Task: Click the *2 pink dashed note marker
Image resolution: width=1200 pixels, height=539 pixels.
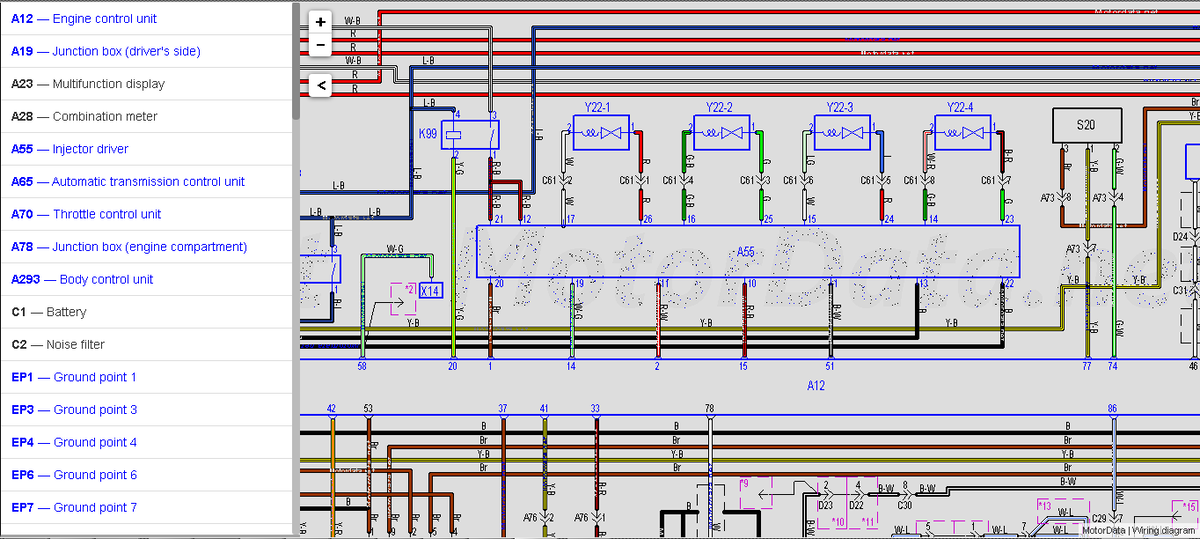Action: [404, 297]
